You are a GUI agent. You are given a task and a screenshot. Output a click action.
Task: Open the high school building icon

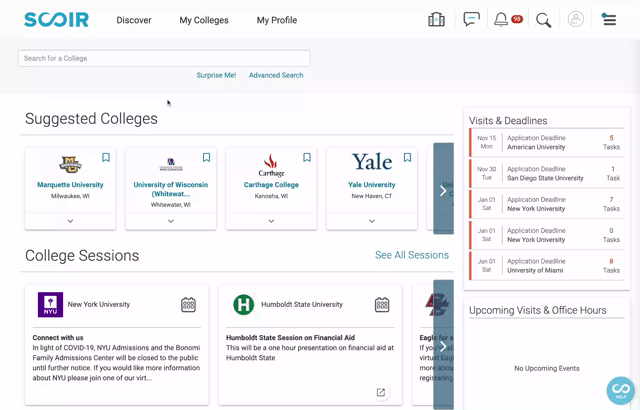click(436, 20)
